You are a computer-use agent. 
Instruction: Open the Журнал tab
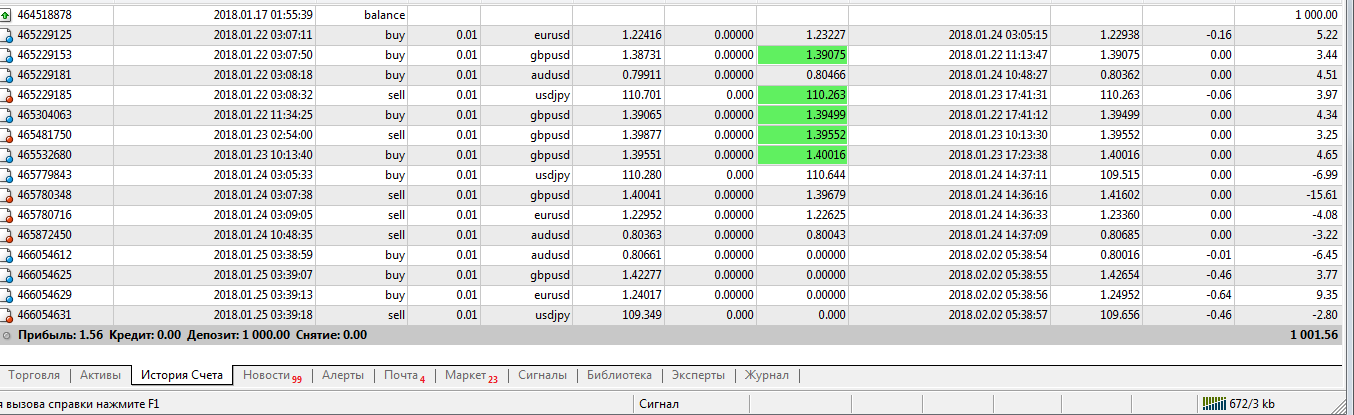click(x=766, y=375)
